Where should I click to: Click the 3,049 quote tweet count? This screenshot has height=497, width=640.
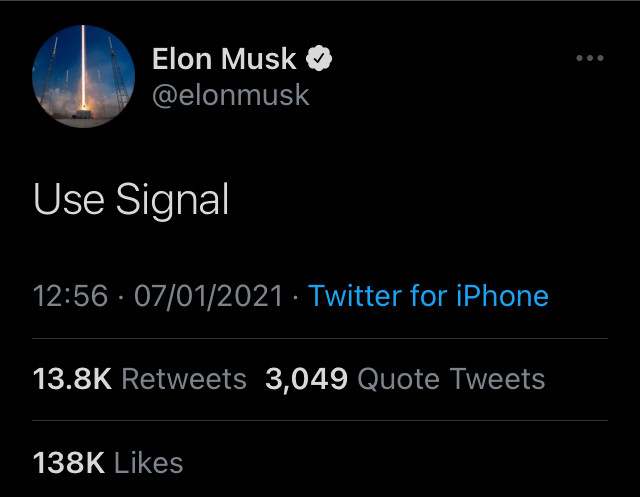(x=307, y=379)
